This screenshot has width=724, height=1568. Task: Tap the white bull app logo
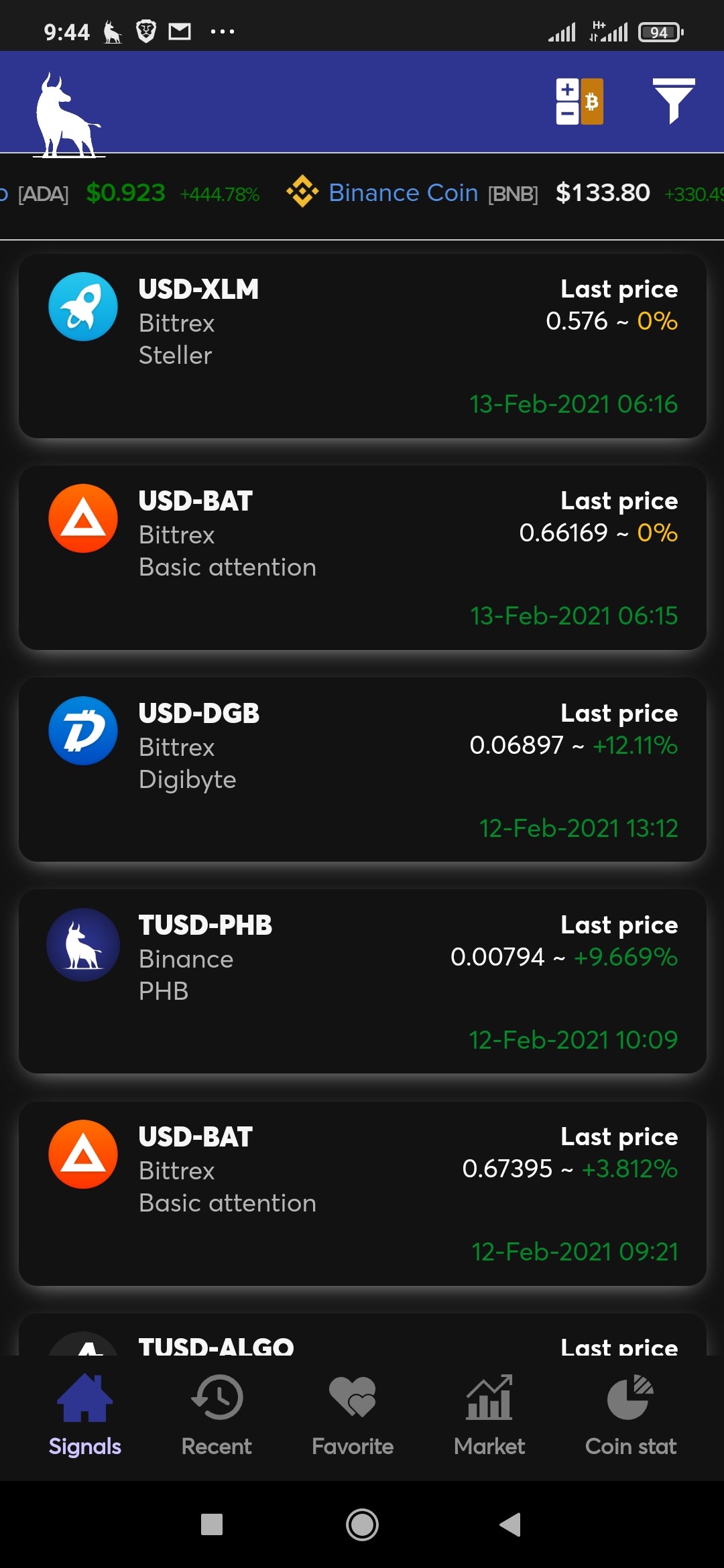click(x=68, y=115)
